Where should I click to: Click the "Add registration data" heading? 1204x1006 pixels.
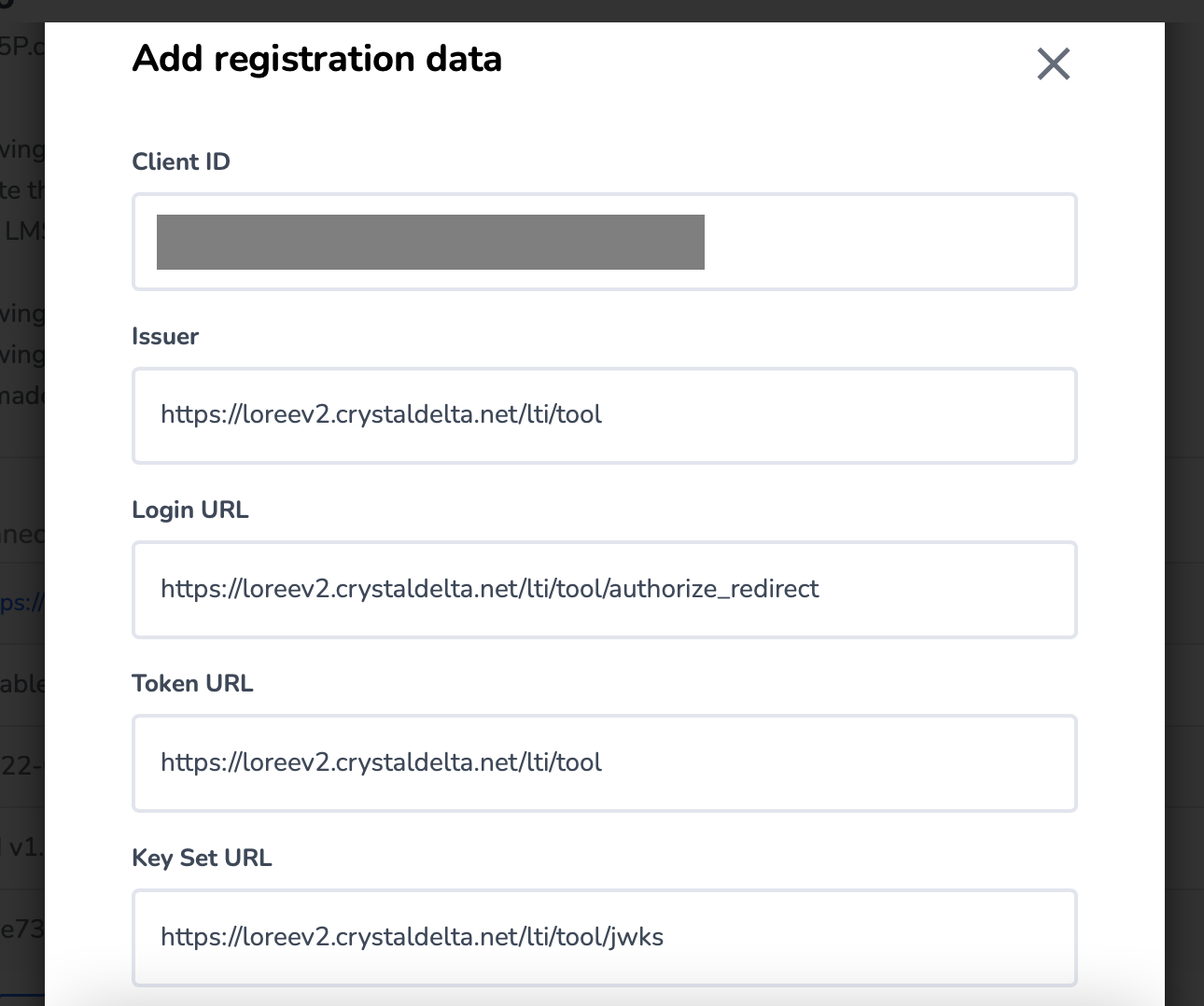click(x=317, y=59)
